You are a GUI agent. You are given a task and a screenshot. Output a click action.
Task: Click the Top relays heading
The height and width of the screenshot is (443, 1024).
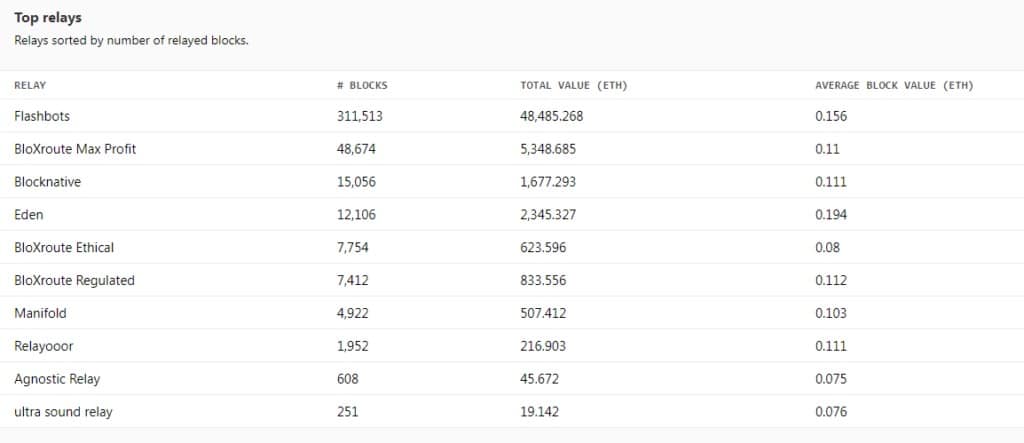click(x=48, y=18)
